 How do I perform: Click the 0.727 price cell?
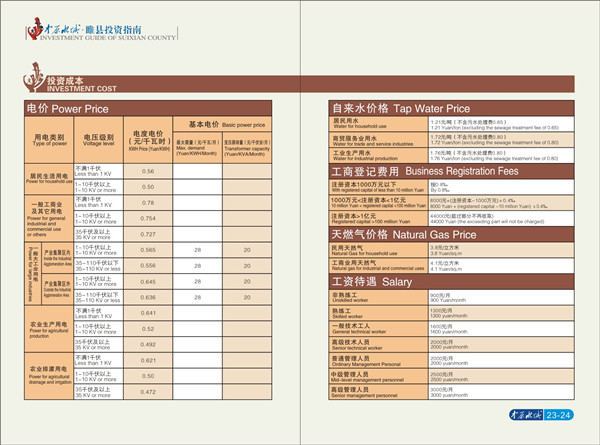click(x=148, y=234)
